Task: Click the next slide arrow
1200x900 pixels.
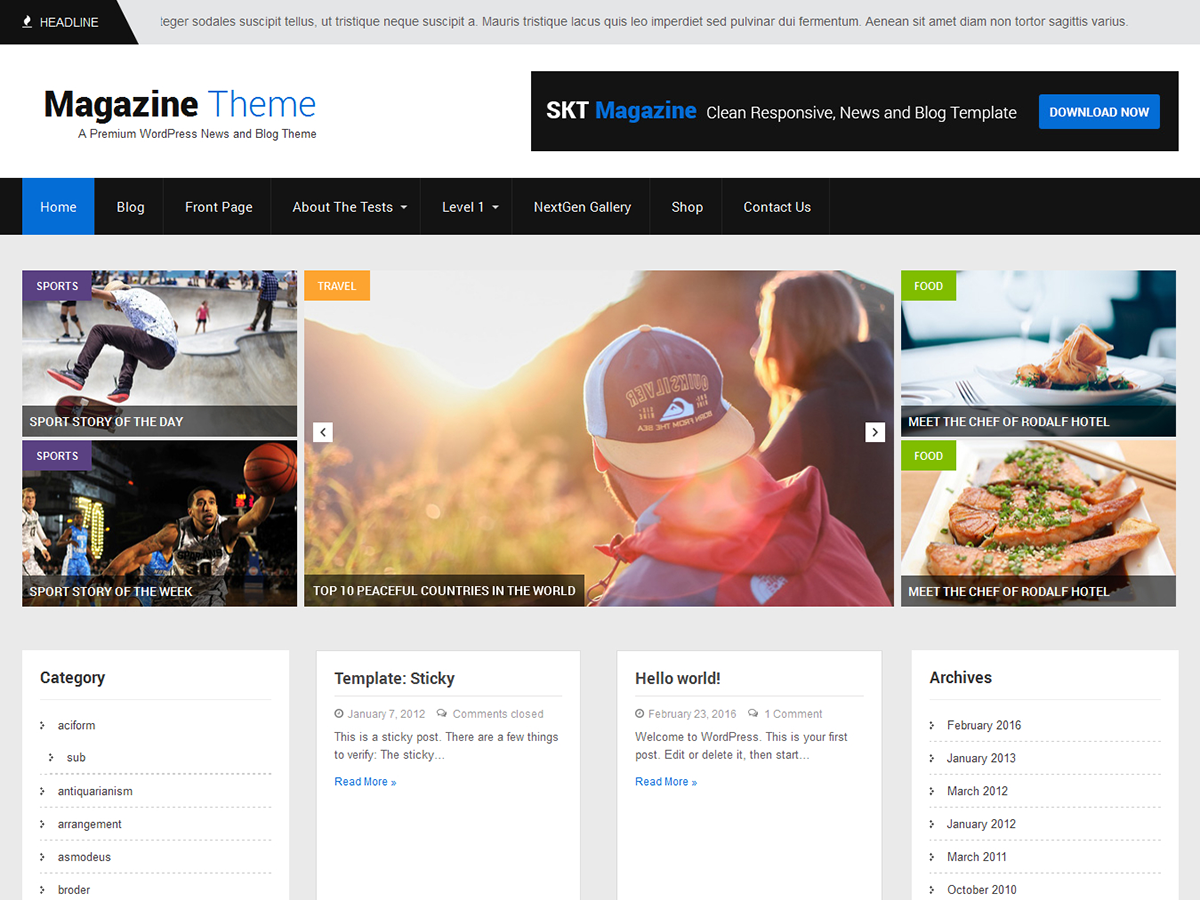Action: coord(875,432)
